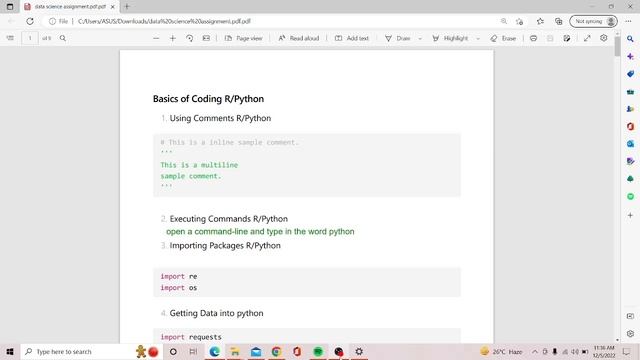Click text Importing Packages R/Python

(225, 245)
